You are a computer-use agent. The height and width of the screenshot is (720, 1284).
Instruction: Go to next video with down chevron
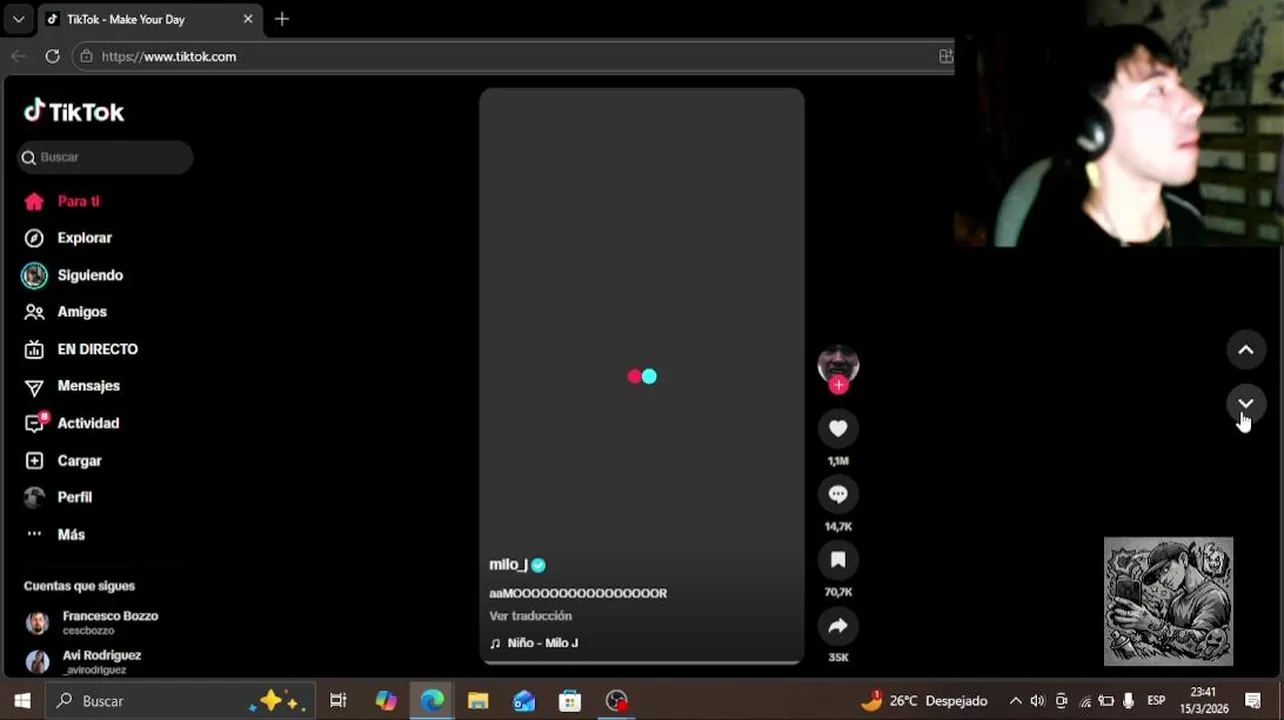[1246, 404]
